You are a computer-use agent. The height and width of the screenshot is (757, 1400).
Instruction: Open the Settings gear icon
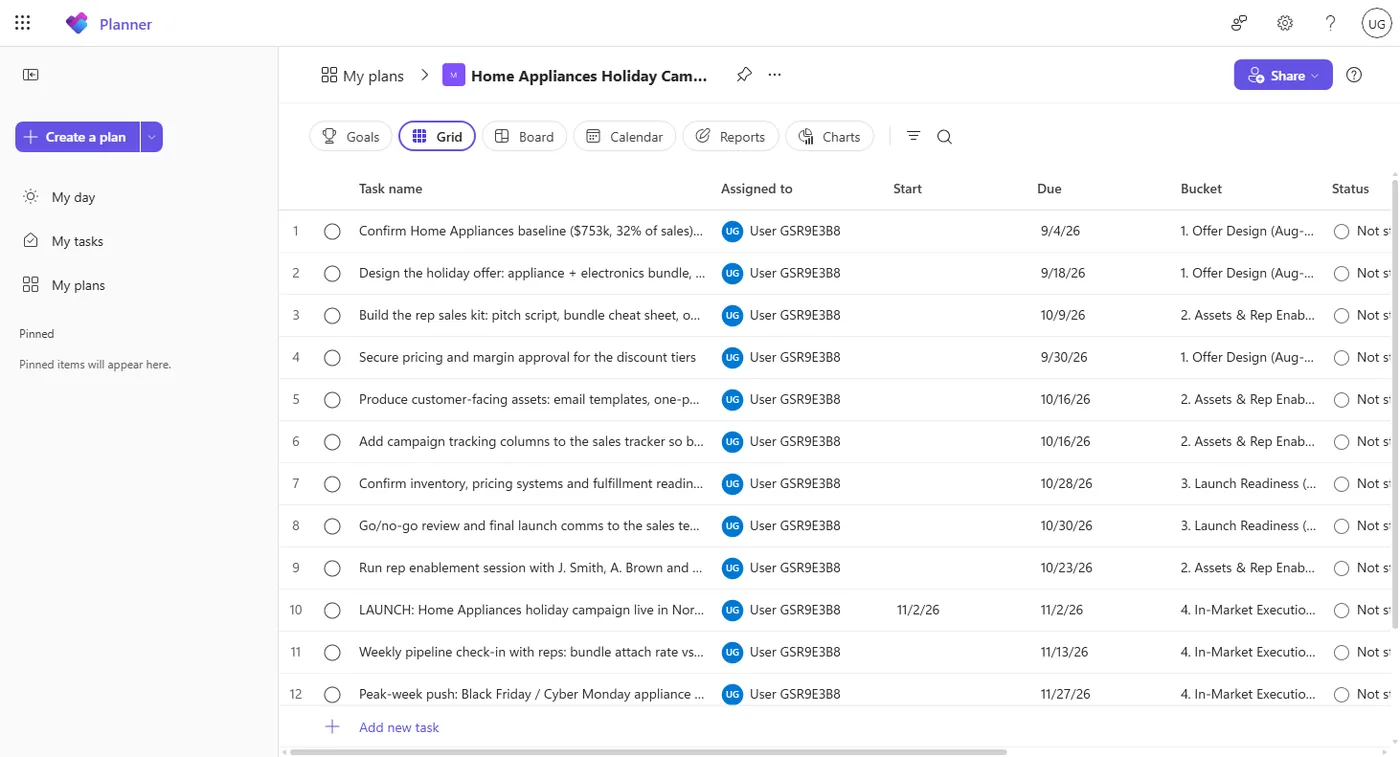(x=1285, y=23)
